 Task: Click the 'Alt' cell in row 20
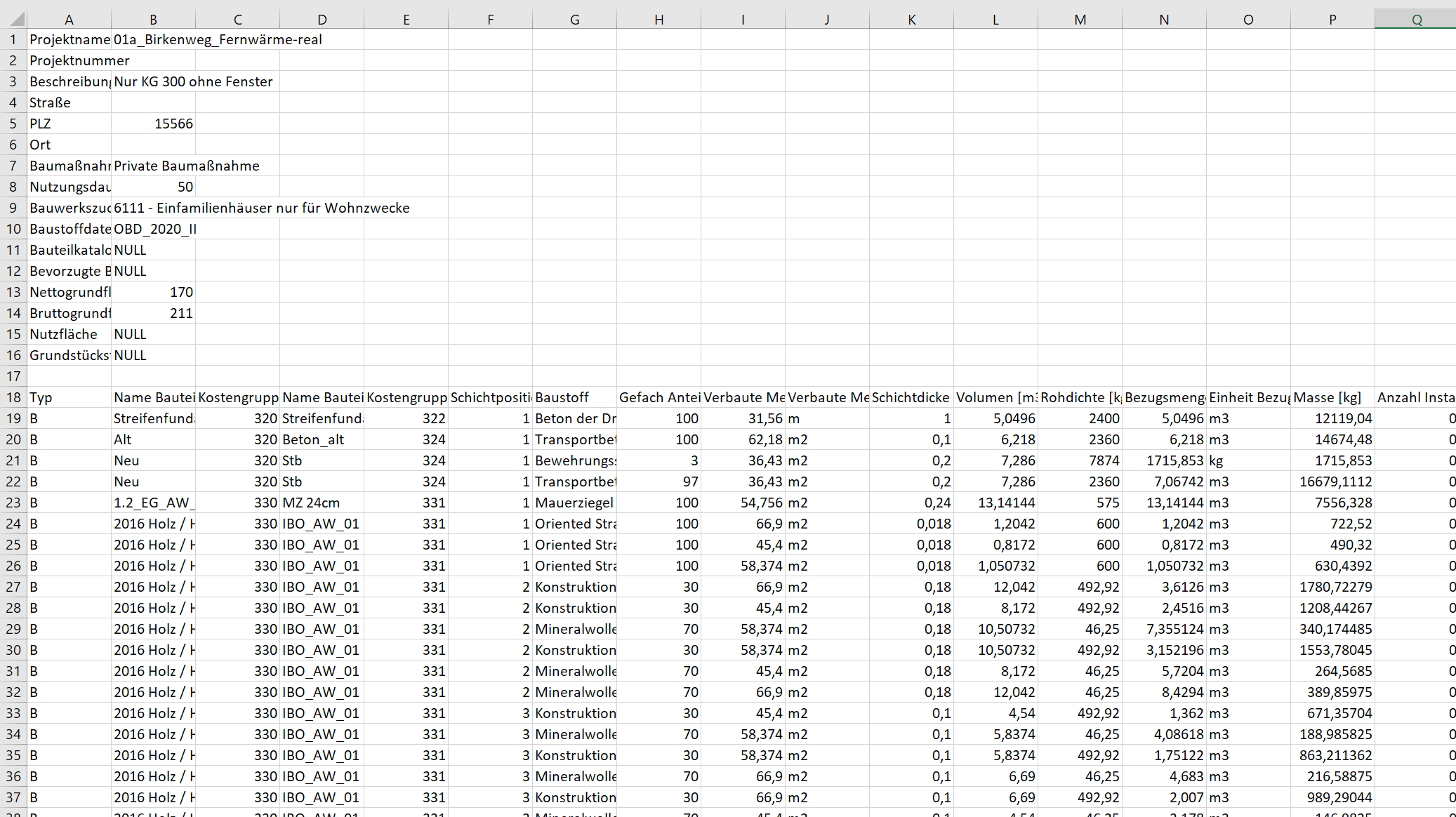[153, 439]
